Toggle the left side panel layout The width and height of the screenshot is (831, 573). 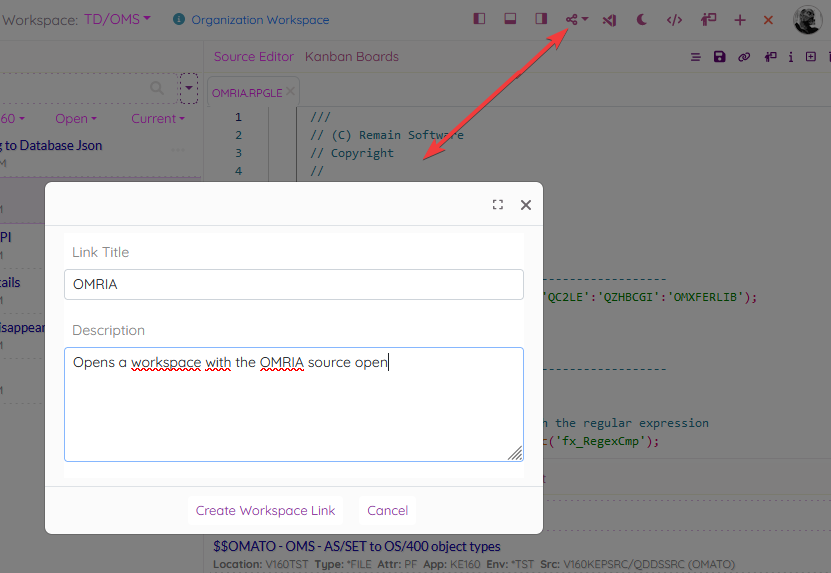[x=480, y=19]
